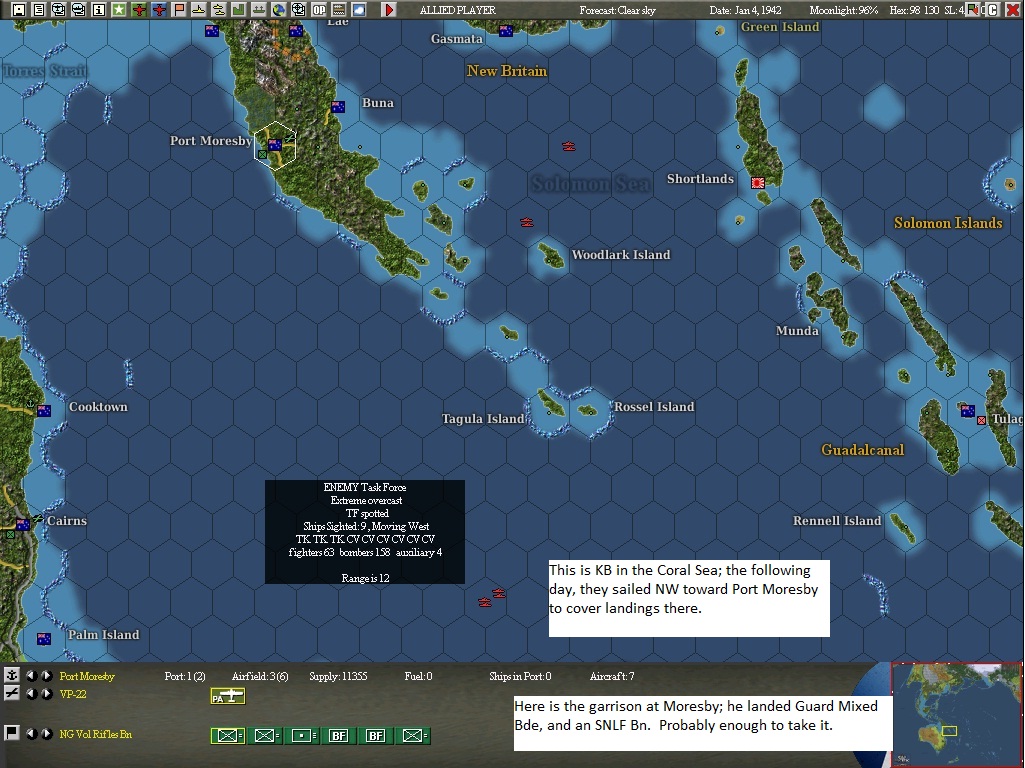Image resolution: width=1025 pixels, height=768 pixels.
Task: Open the Port Moresby base name link
Action: click(x=87, y=676)
